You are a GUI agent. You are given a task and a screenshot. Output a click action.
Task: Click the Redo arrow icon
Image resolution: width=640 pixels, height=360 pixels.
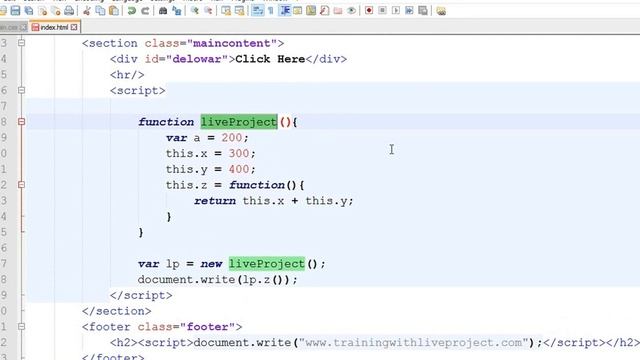click(x=145, y=11)
